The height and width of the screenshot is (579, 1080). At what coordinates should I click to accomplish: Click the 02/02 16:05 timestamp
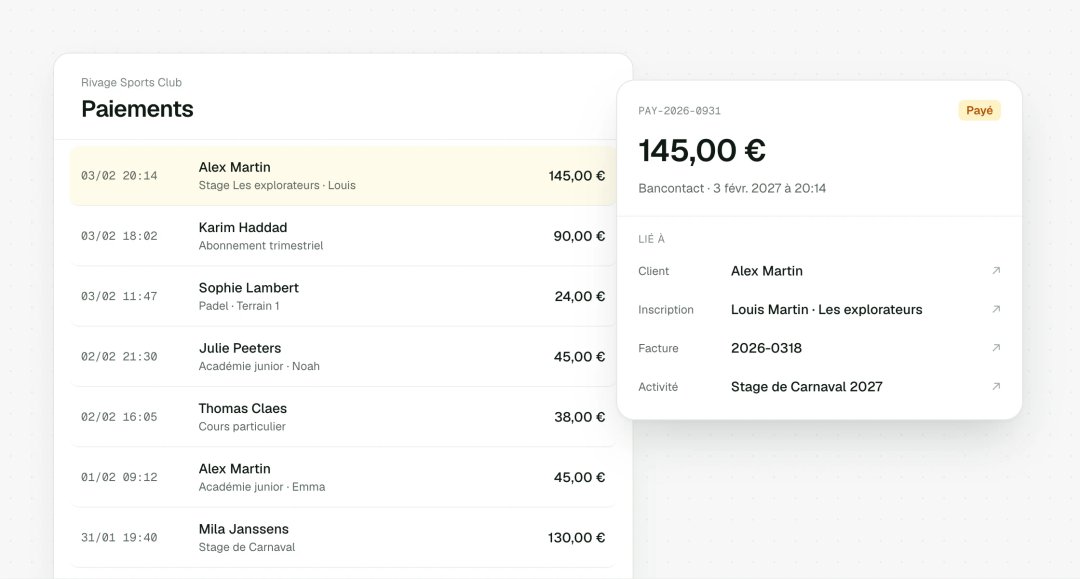tap(119, 417)
